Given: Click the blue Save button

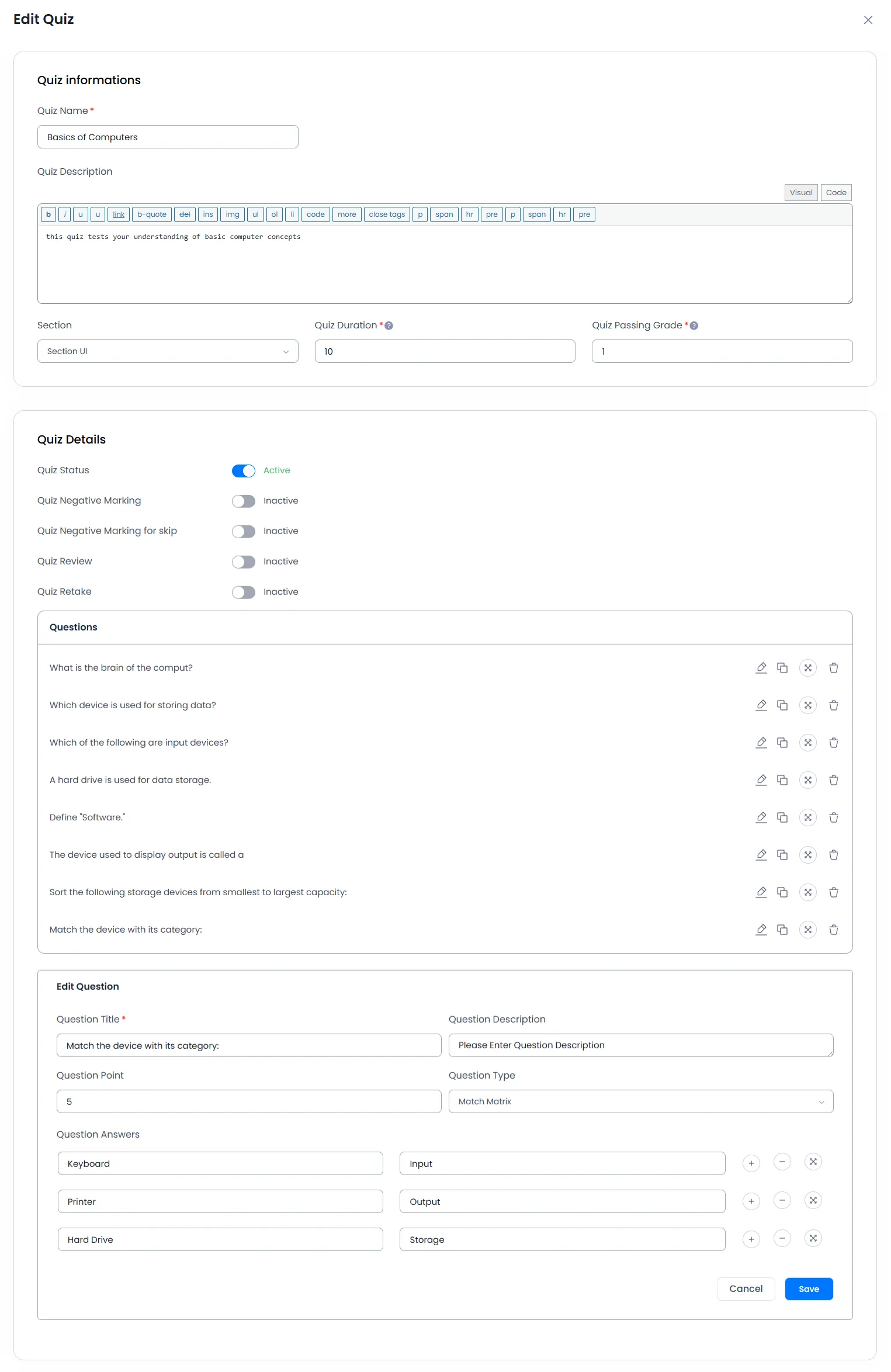Looking at the screenshot, I should [x=809, y=1289].
